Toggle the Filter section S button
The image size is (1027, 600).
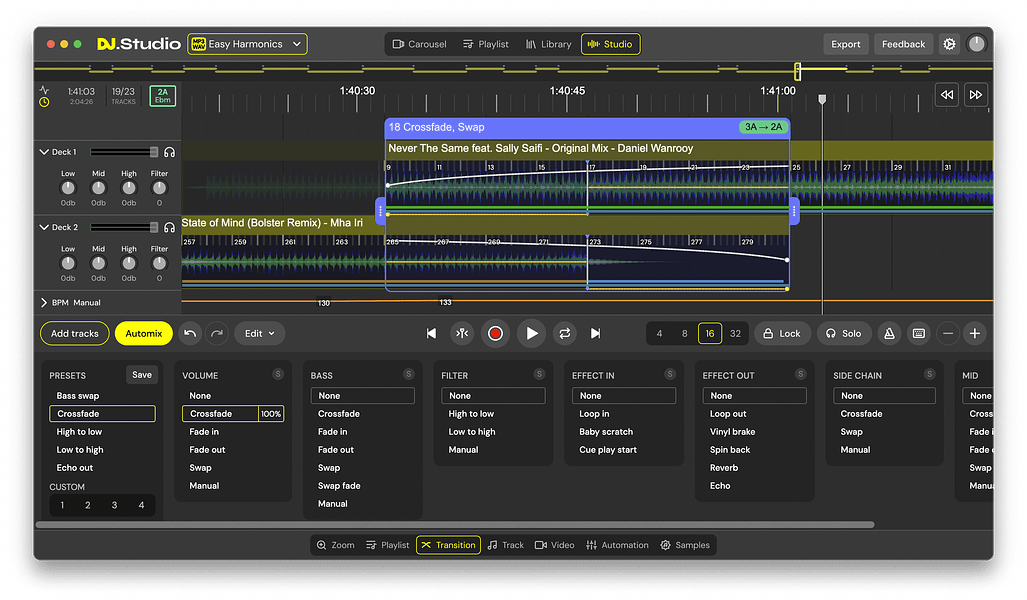(539, 374)
